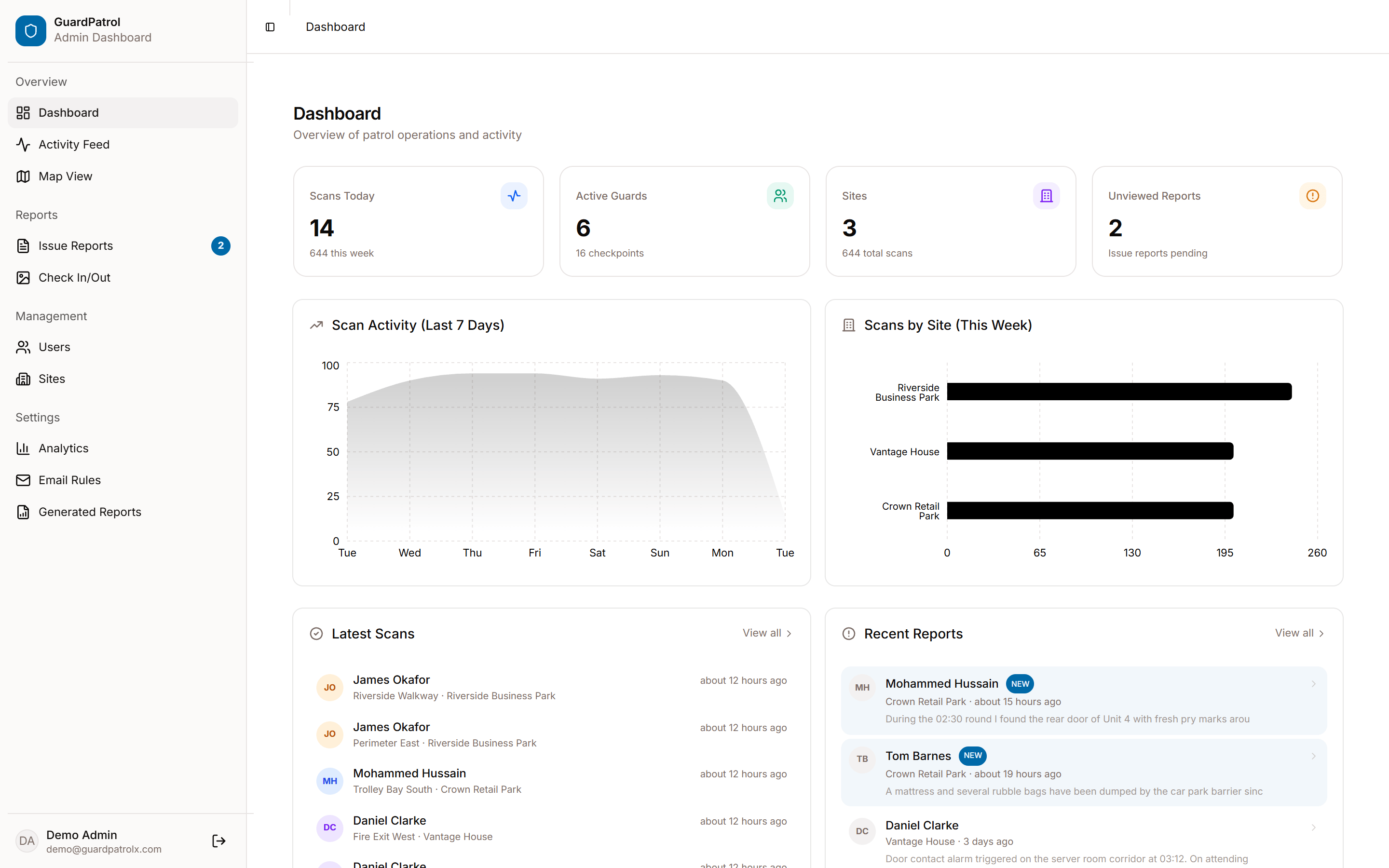Click the Sites card building icon
The image size is (1389, 868).
(x=1047, y=196)
